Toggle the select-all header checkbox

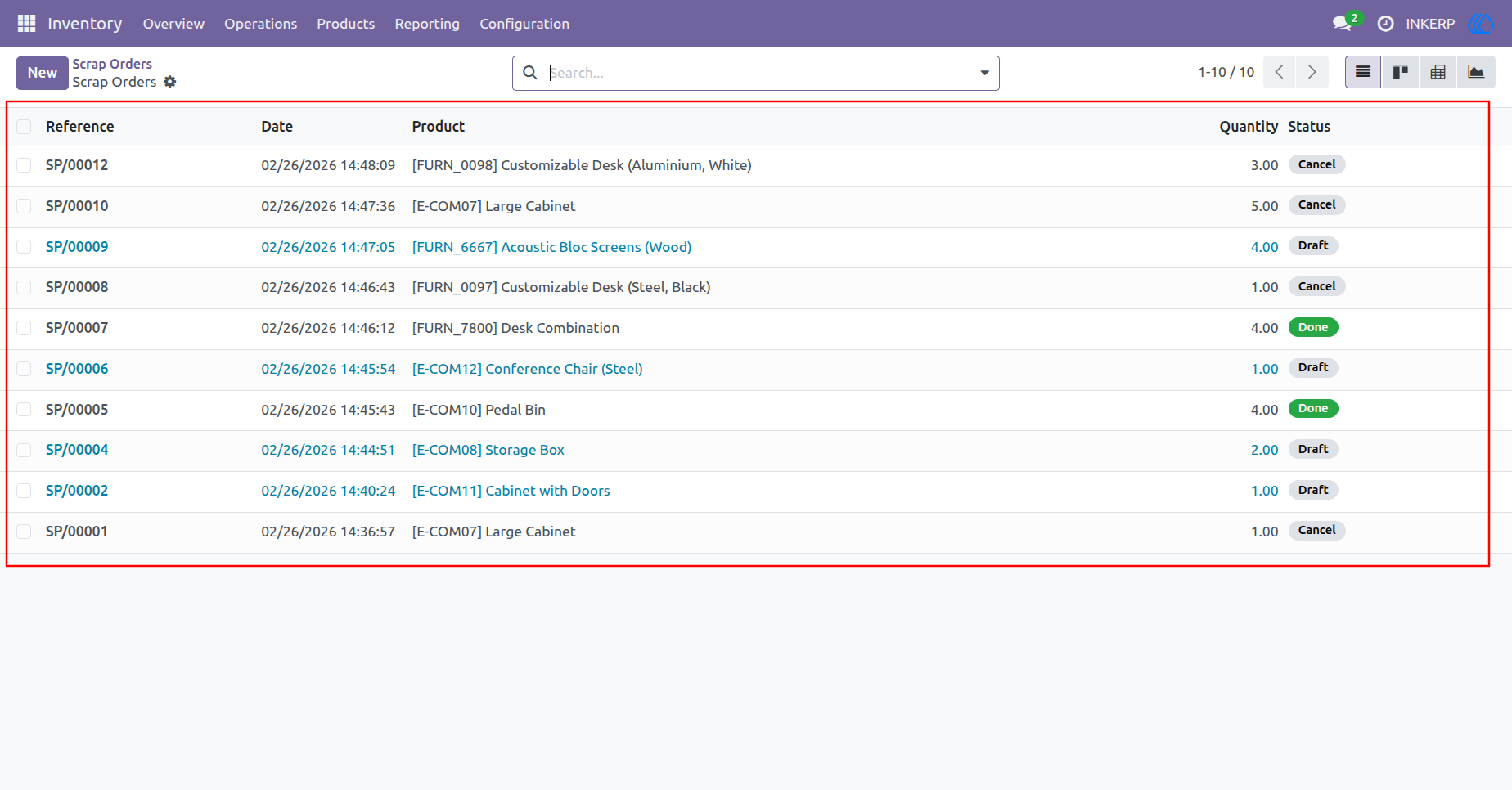24,127
